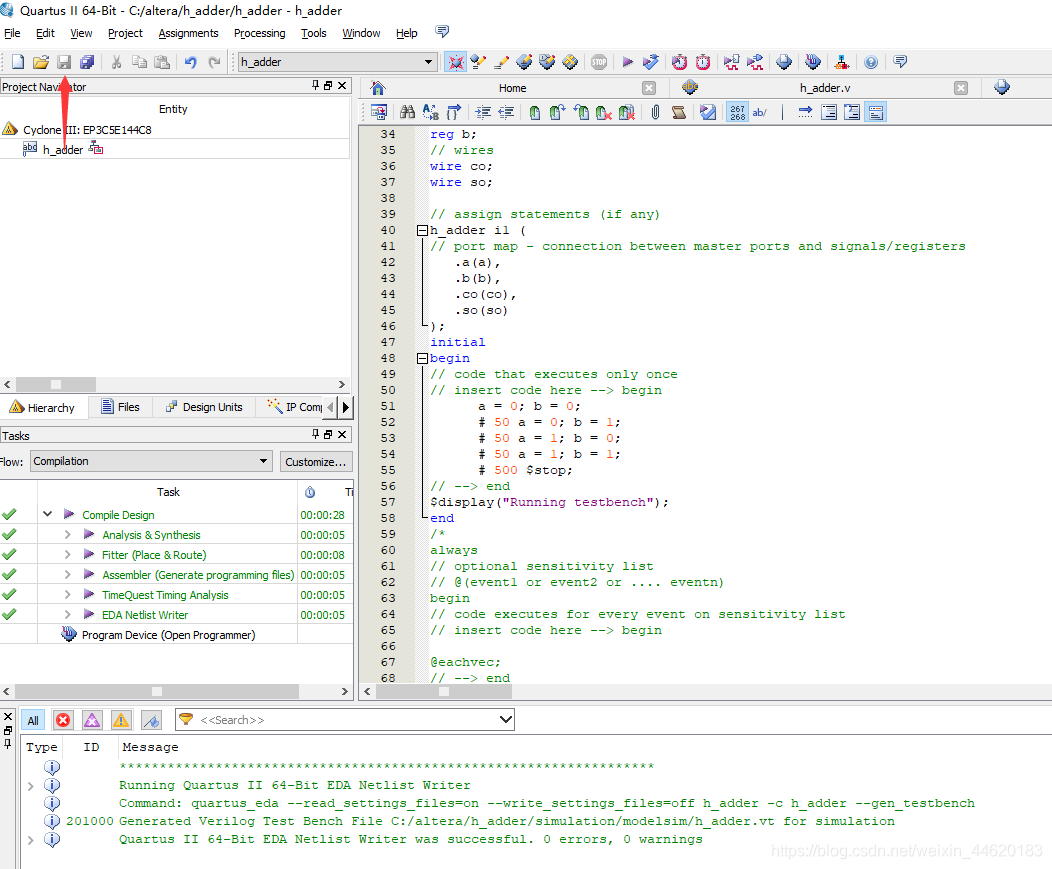Save the current file
This screenshot has height=869, width=1052.
[64, 62]
